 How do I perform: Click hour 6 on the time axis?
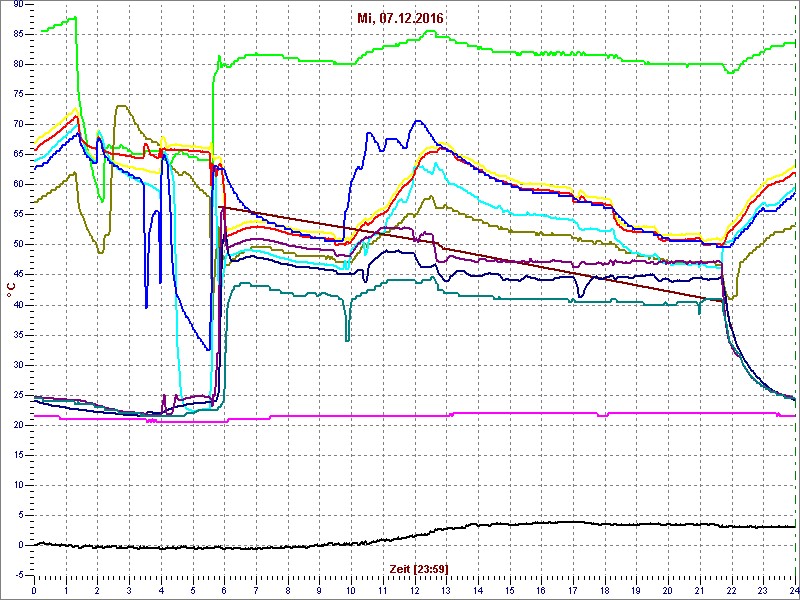click(x=224, y=590)
